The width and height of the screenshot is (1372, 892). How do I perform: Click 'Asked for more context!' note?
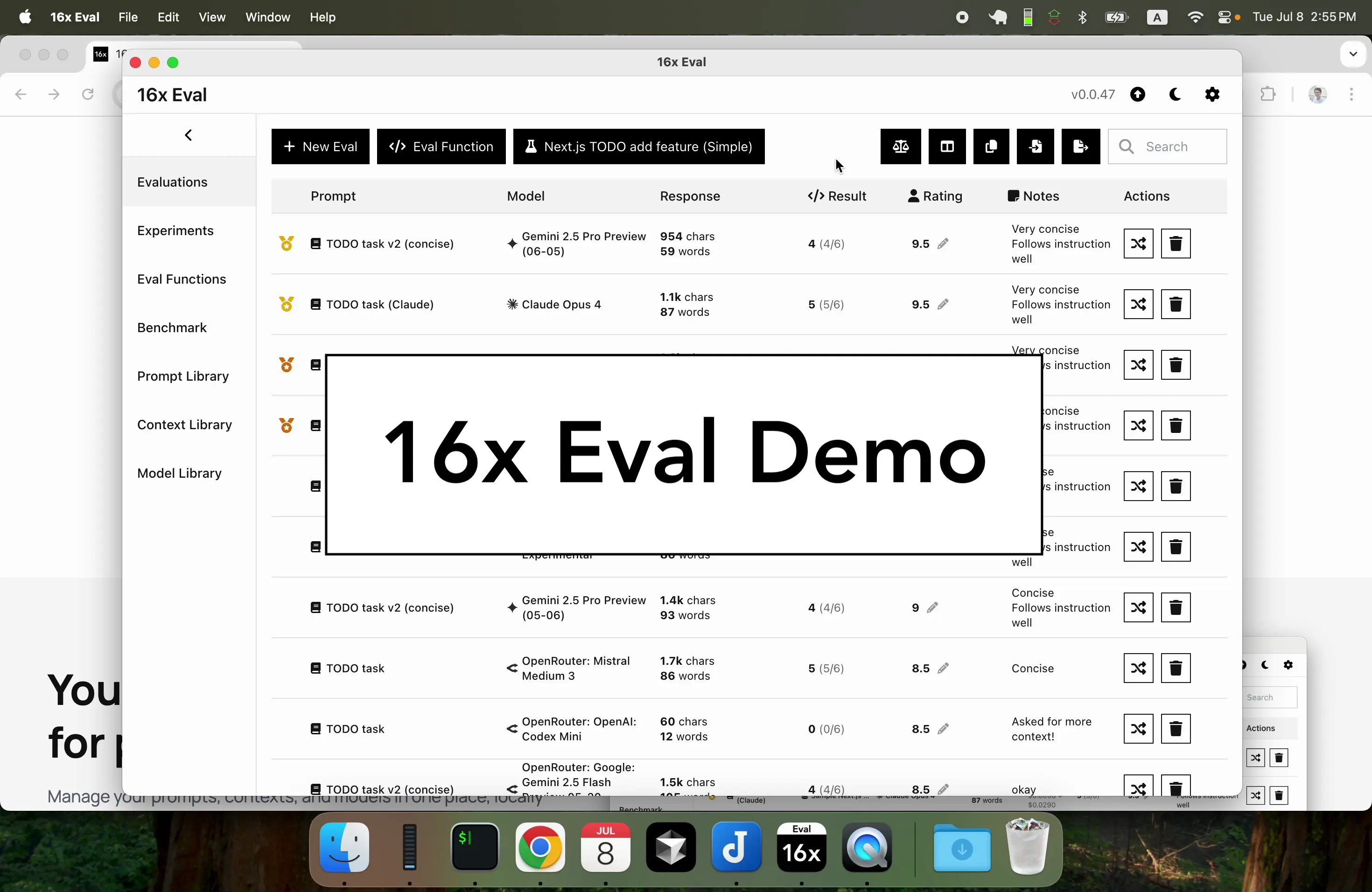1051,730
